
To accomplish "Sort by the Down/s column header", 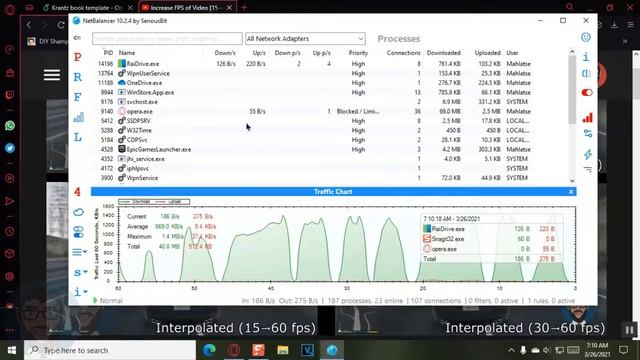I will tap(225, 53).
